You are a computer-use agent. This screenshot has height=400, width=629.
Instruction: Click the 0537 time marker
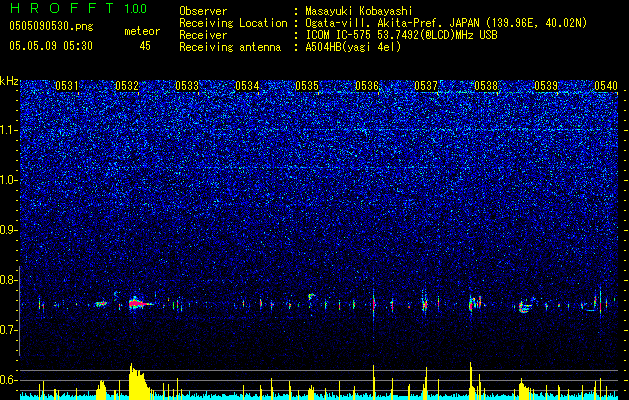coord(426,86)
